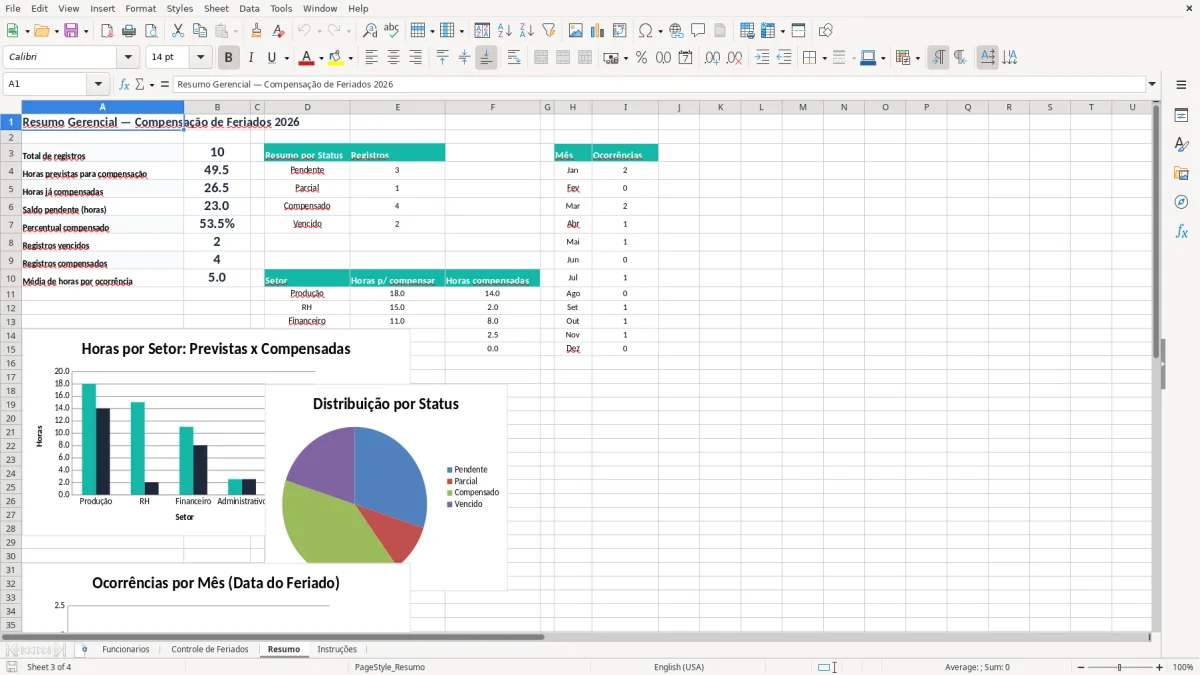Viewport: 1200px width, 675px height.
Task: Click the Save document icon
Action: click(x=70, y=31)
